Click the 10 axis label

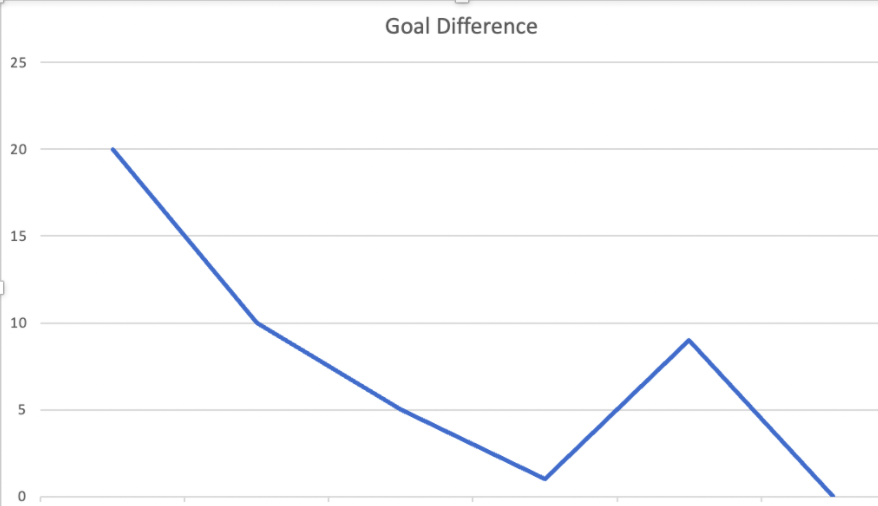coord(18,323)
